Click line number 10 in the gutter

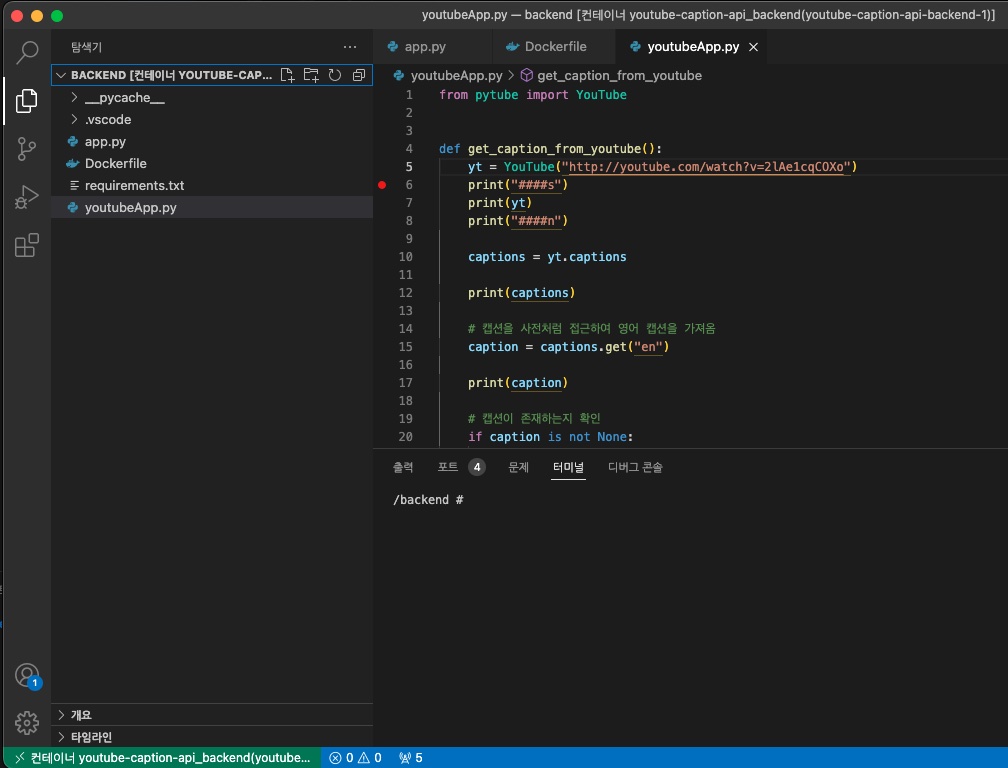click(x=406, y=257)
